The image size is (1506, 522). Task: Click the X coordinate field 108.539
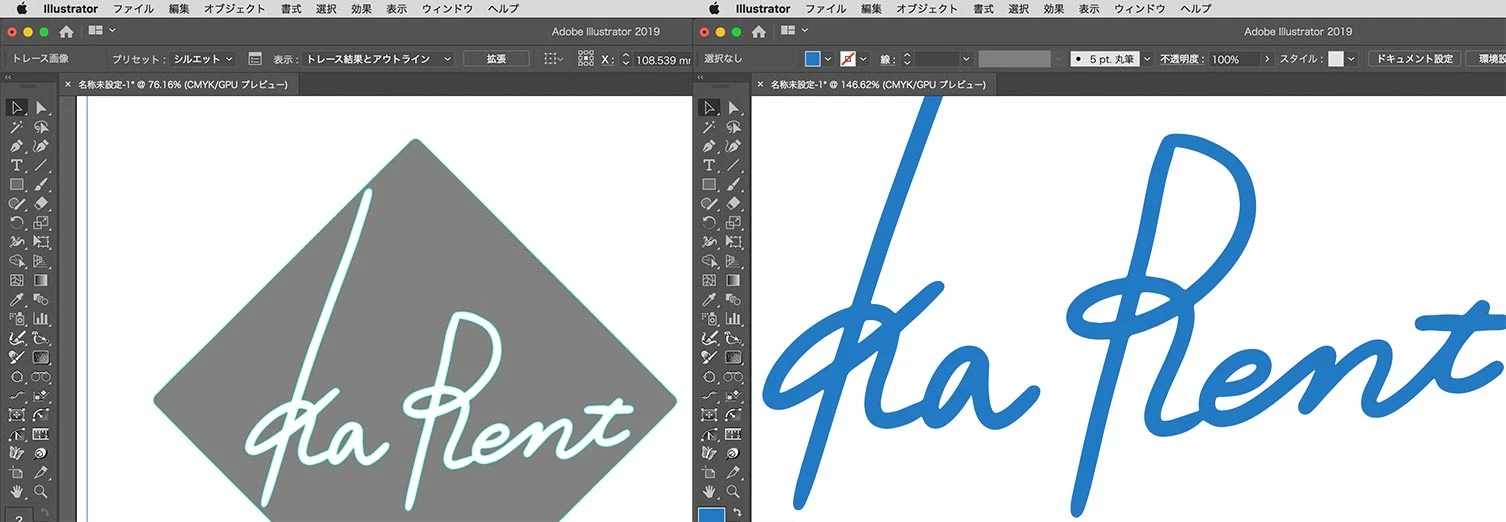coord(663,59)
